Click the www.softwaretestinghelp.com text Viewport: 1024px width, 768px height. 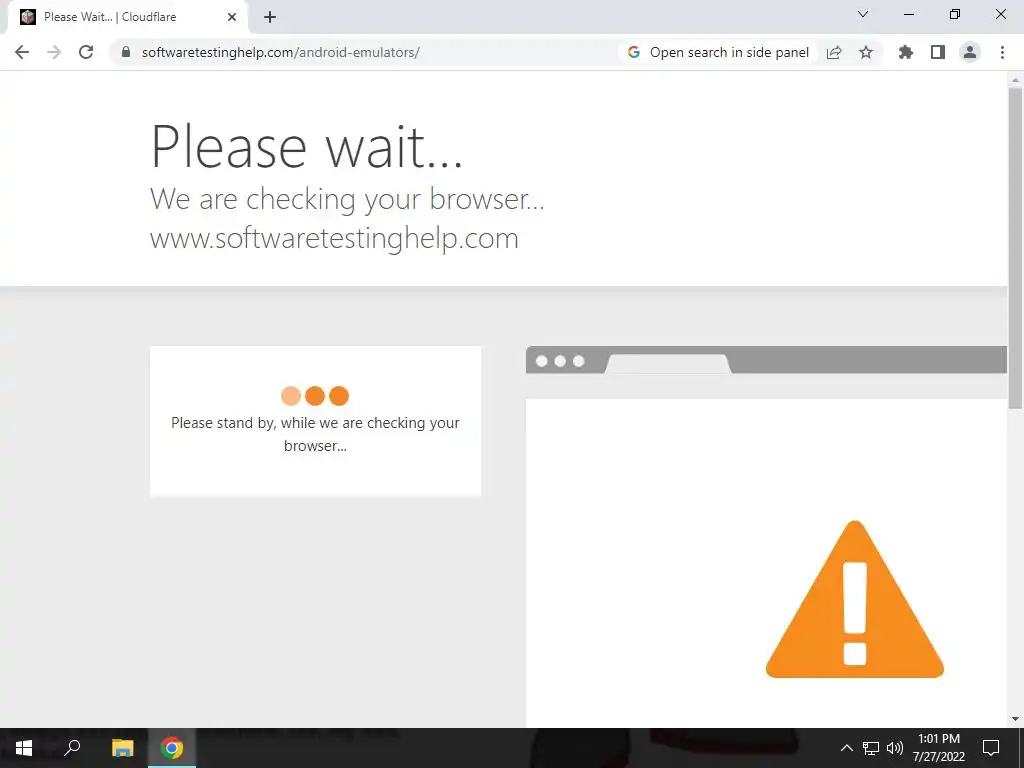click(x=334, y=238)
